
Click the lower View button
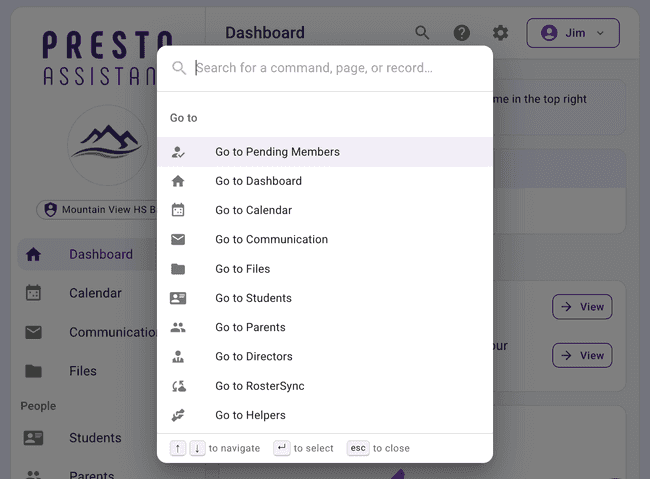coord(582,355)
